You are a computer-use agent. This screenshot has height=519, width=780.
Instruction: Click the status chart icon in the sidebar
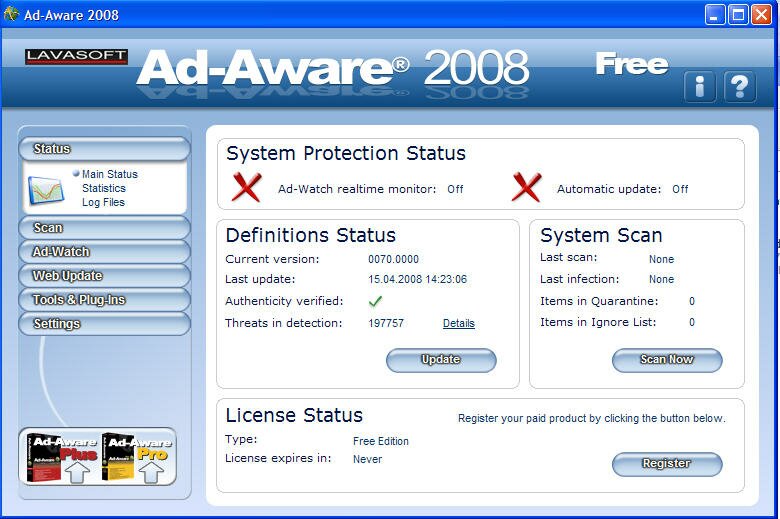coord(46,190)
